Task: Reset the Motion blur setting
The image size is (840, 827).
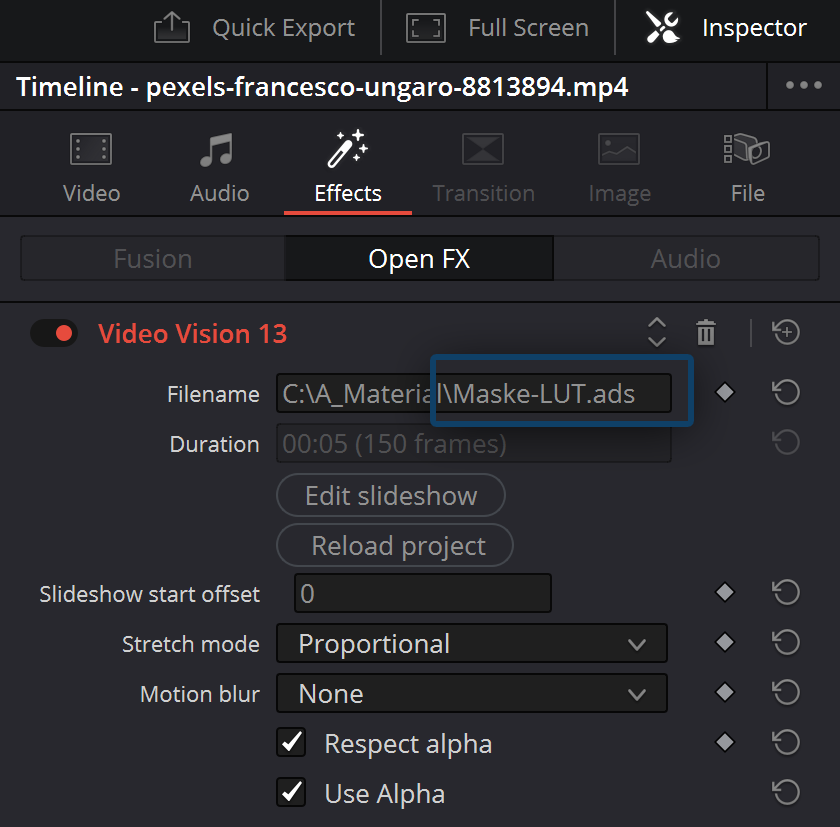Action: (x=786, y=693)
